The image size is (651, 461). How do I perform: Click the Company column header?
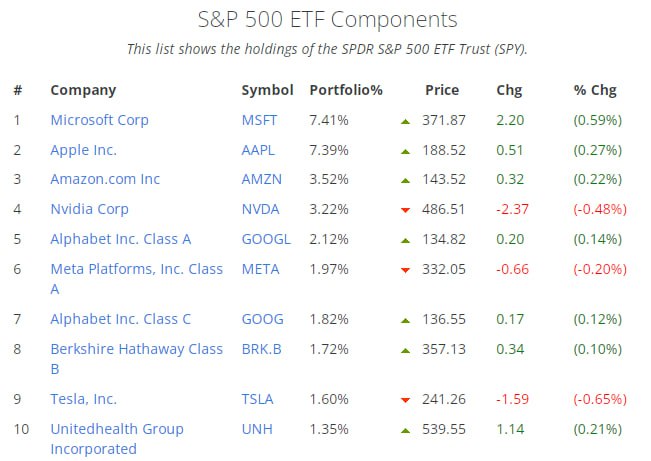click(x=83, y=90)
